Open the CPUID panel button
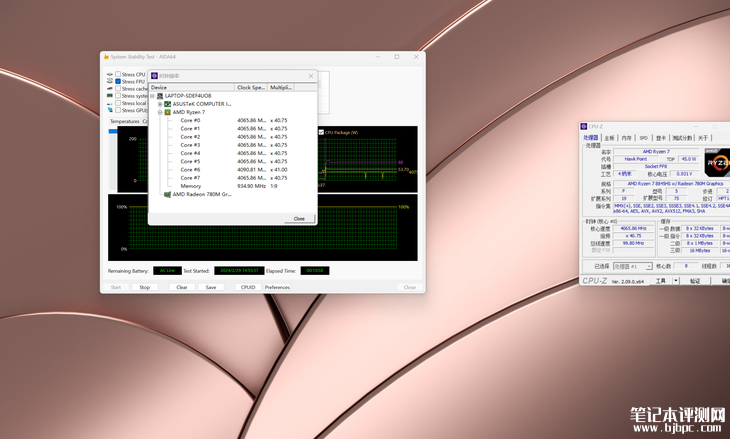This screenshot has width=730, height=439. click(248, 287)
